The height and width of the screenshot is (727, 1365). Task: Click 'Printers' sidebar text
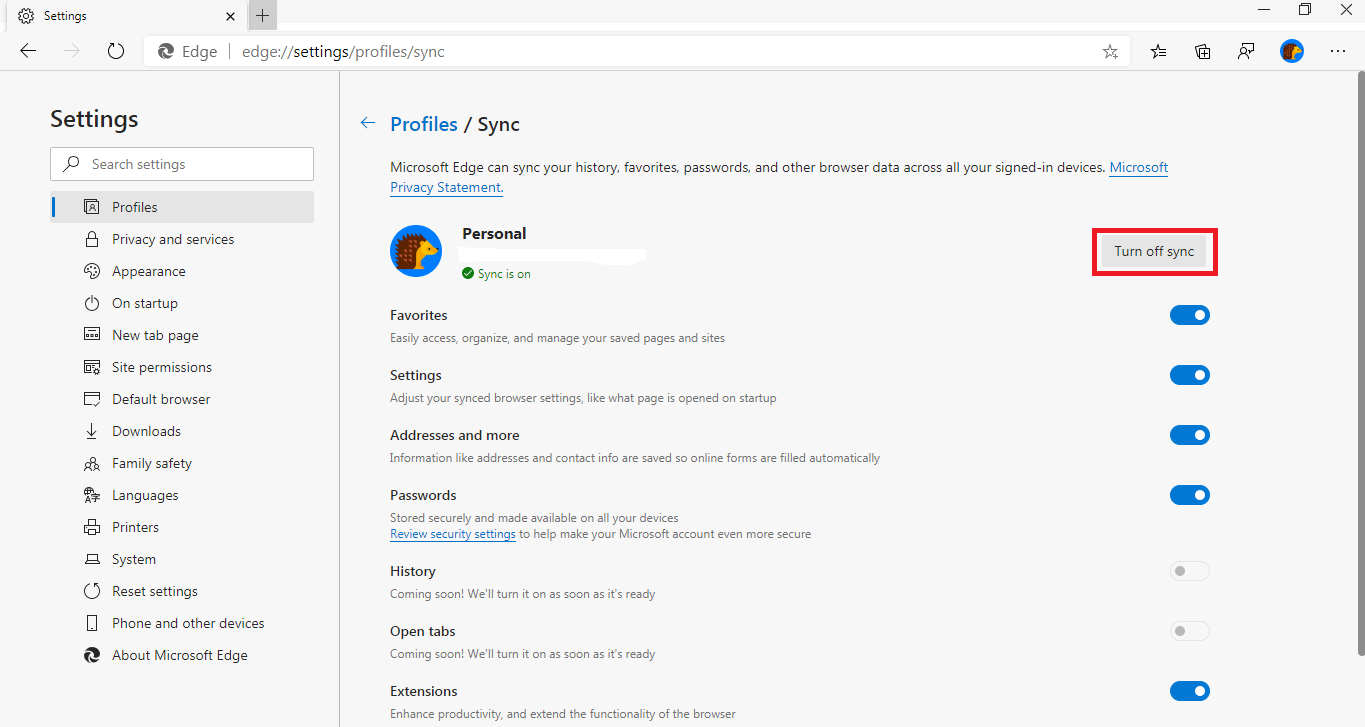coord(135,527)
